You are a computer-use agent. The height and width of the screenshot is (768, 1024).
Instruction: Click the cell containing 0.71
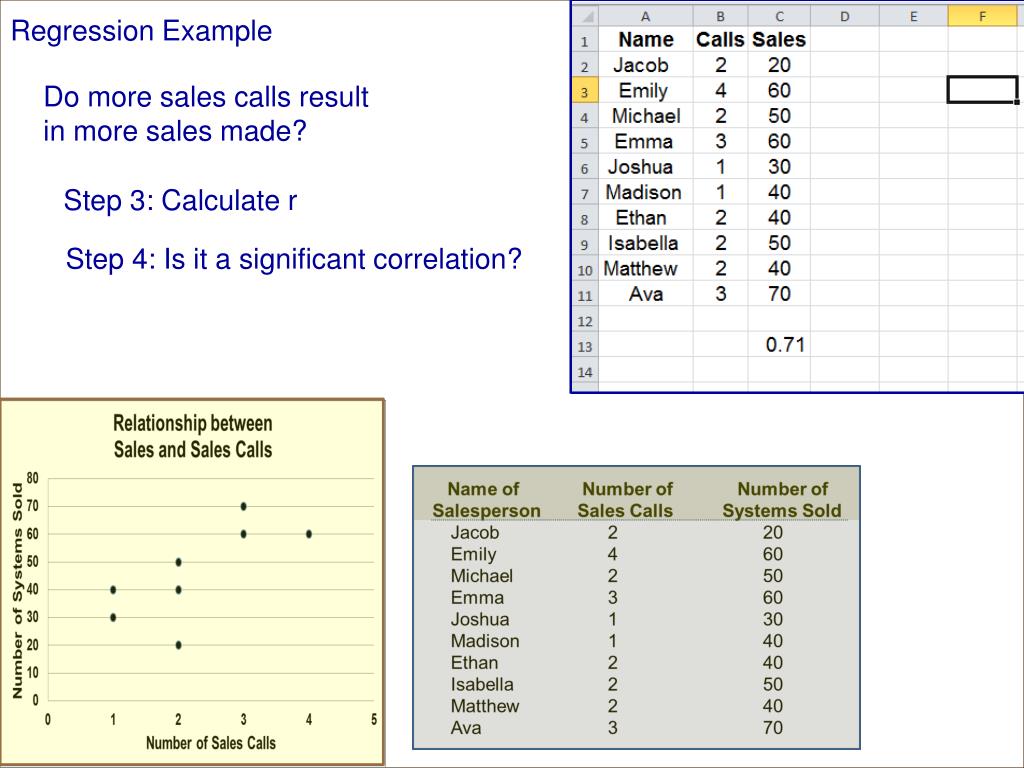coord(785,345)
